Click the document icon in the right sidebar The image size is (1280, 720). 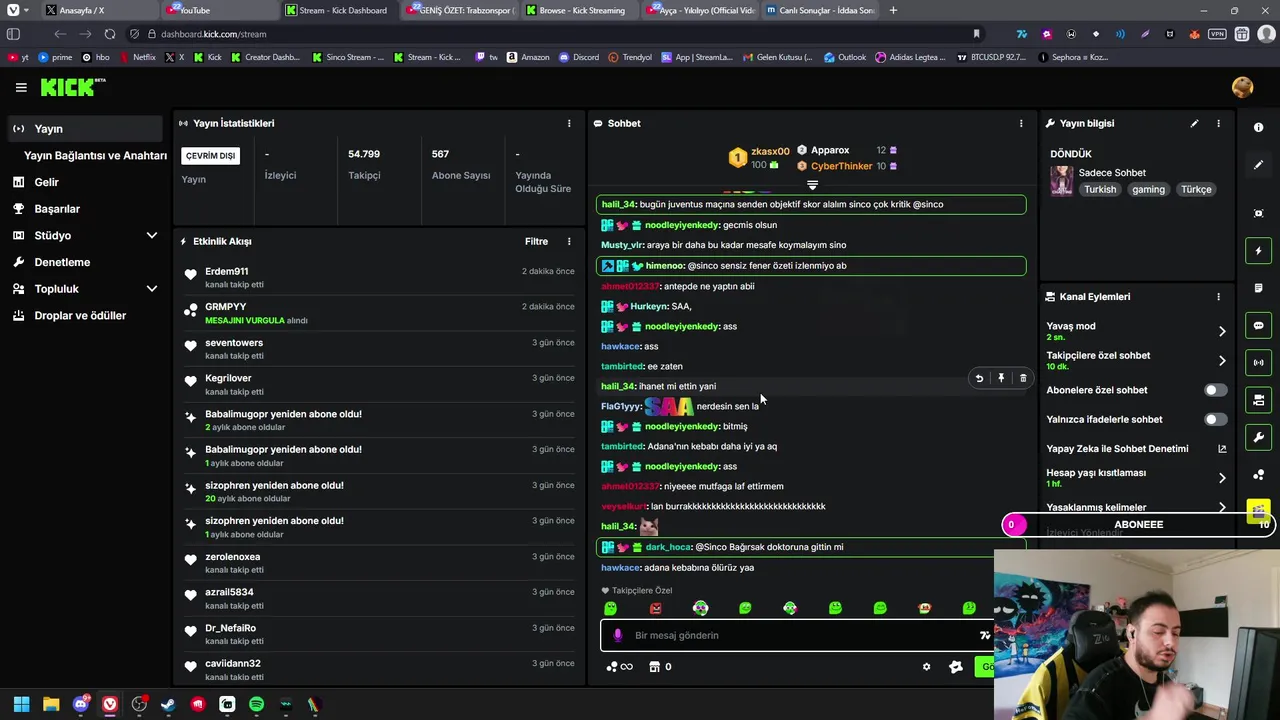coord(1258,288)
